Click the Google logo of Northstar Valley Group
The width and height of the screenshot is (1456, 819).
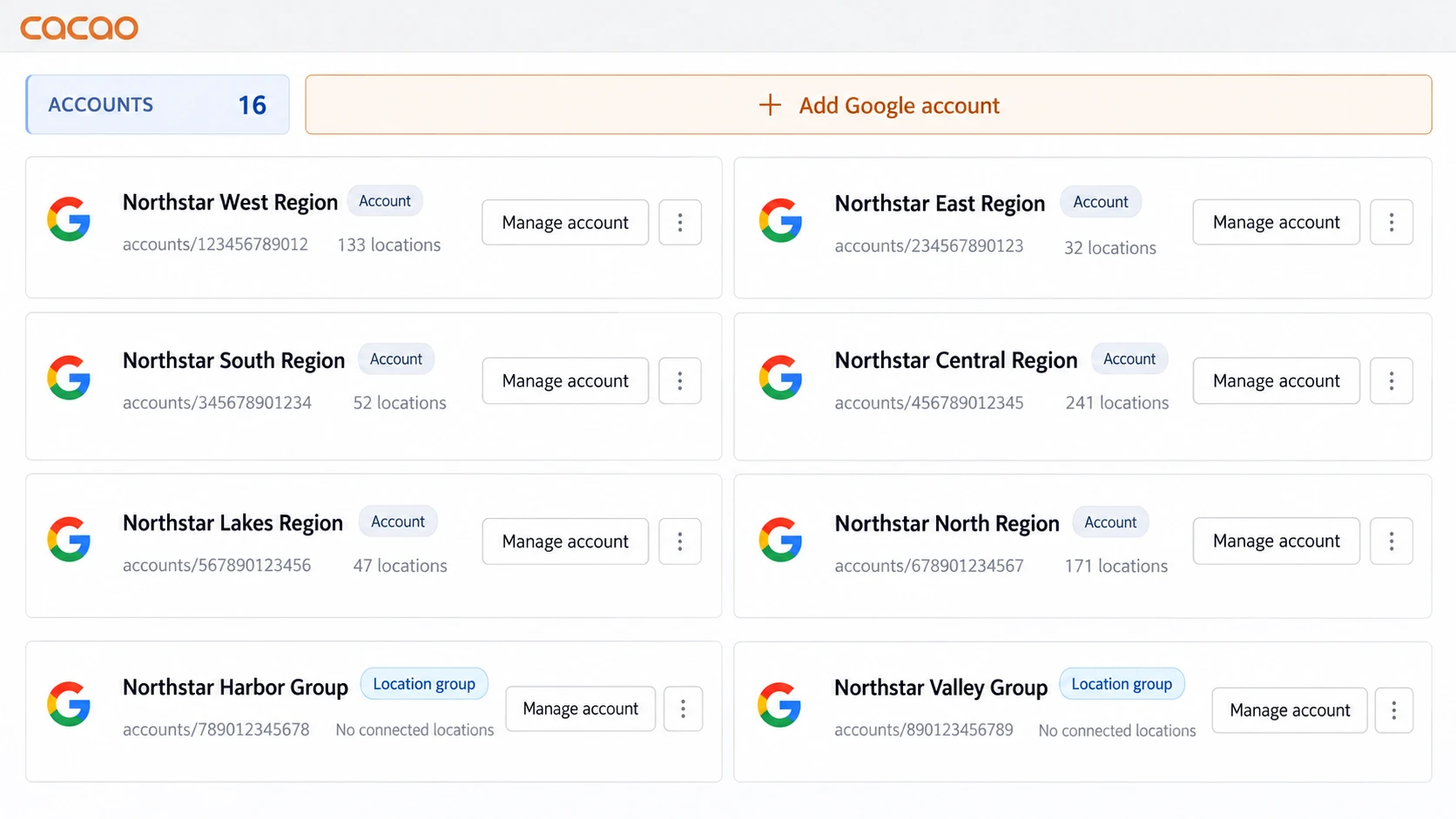click(779, 705)
